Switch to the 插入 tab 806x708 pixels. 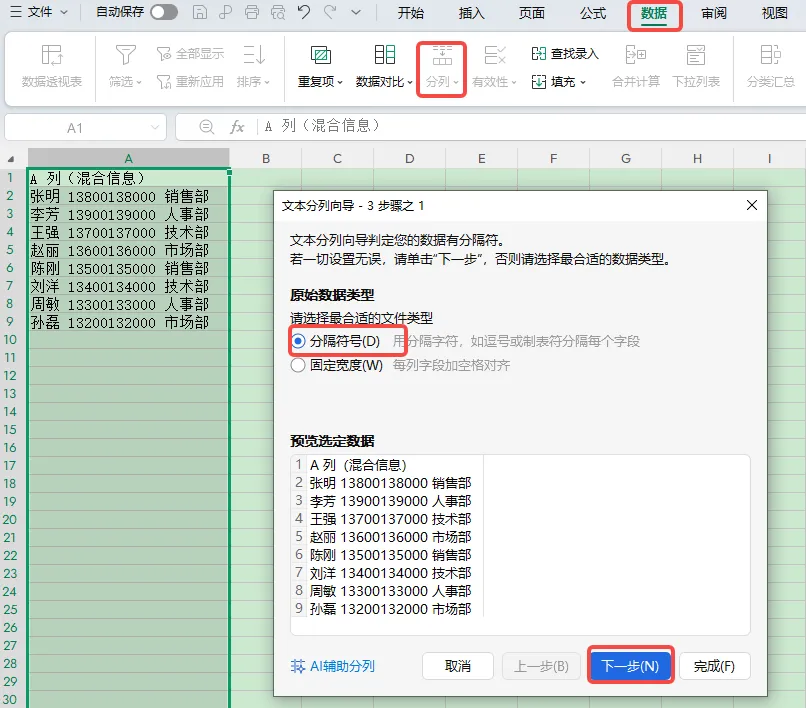471,13
